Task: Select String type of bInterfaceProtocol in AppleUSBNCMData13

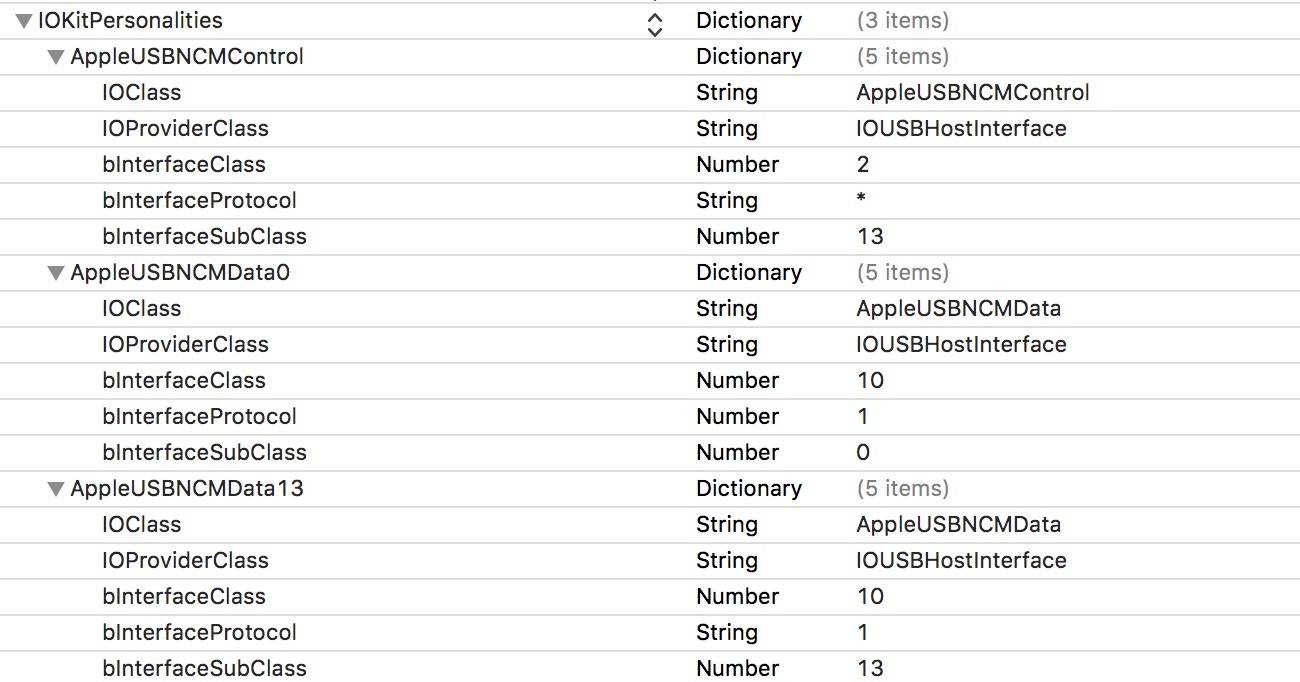Action: click(727, 632)
